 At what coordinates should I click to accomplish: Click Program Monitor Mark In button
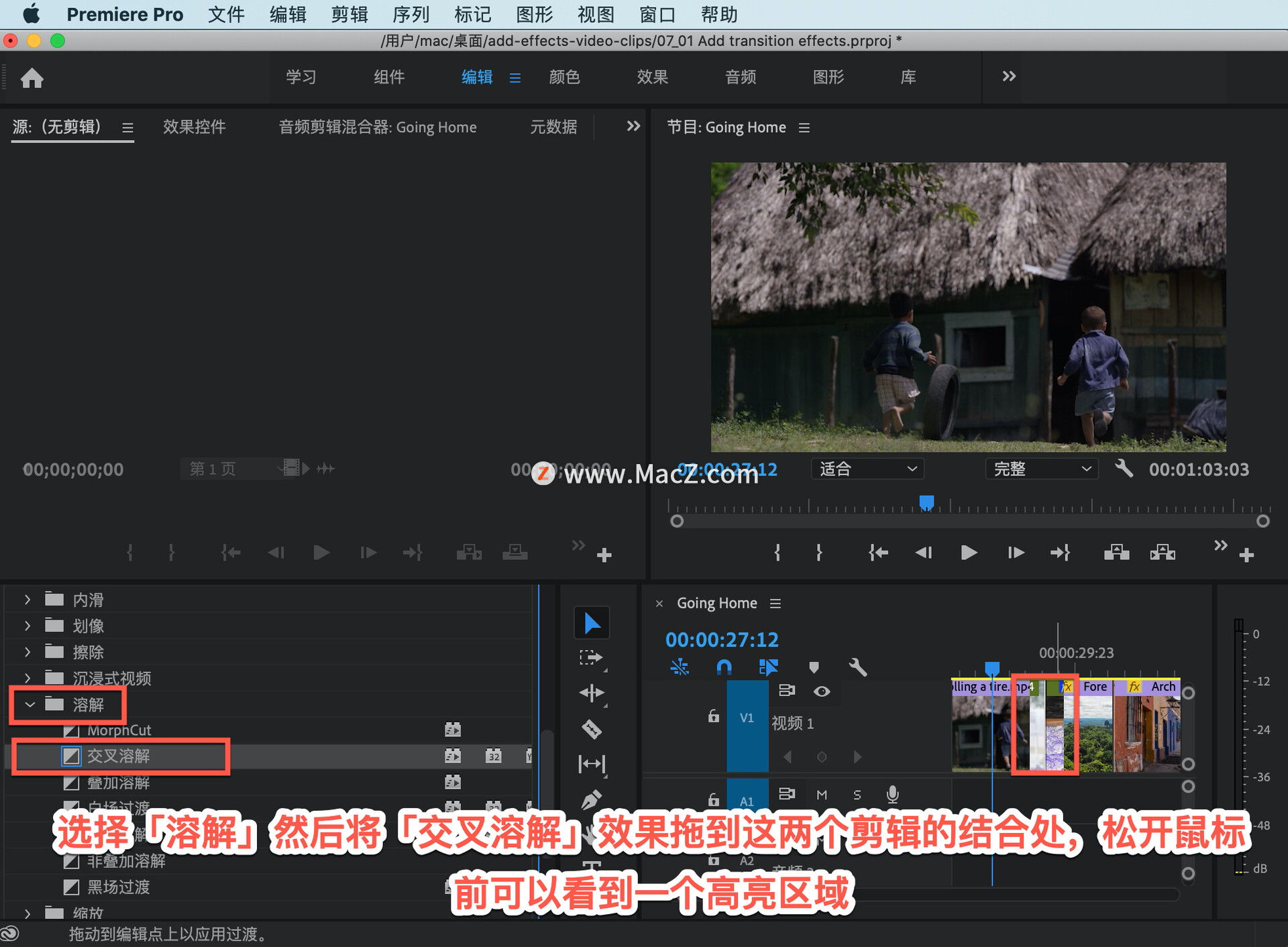click(777, 553)
